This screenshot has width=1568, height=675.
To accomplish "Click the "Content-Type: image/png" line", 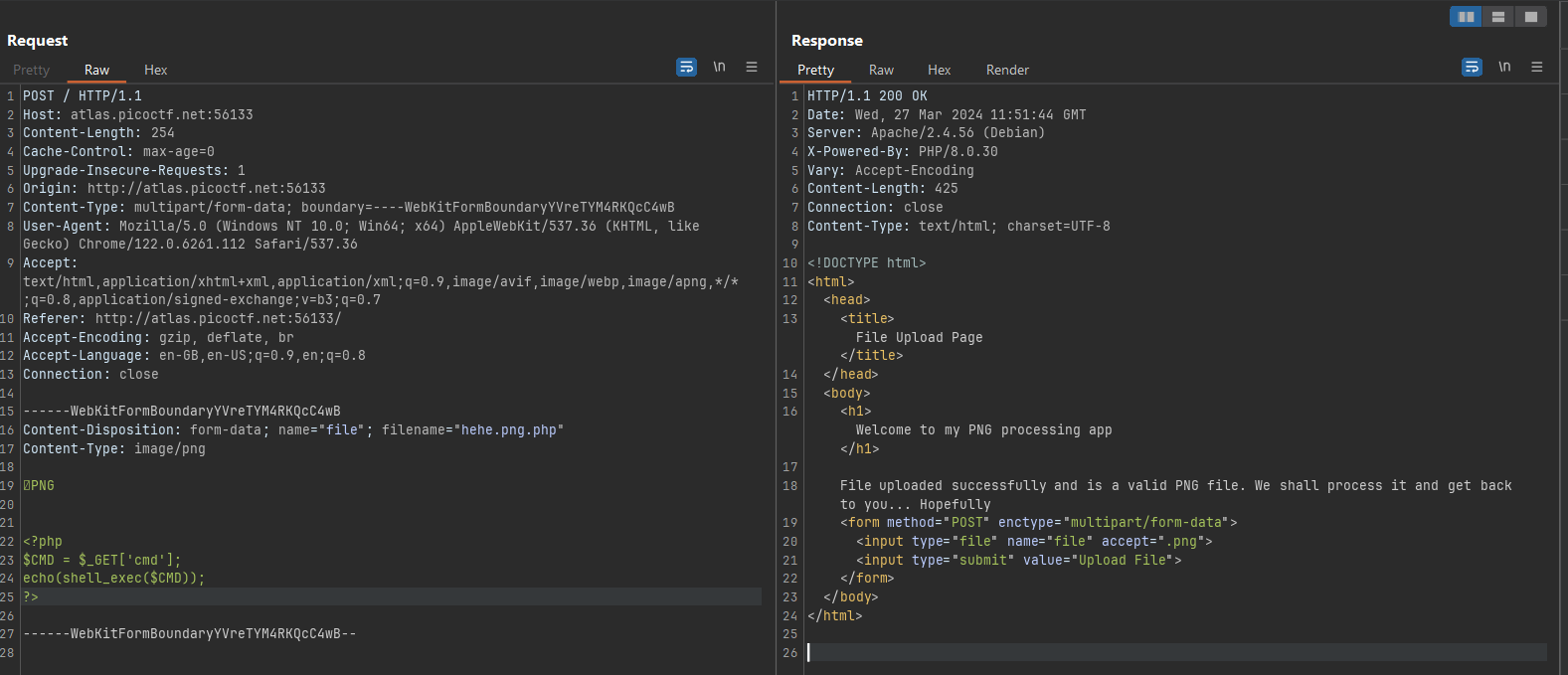I will pyautogui.click(x=114, y=449).
